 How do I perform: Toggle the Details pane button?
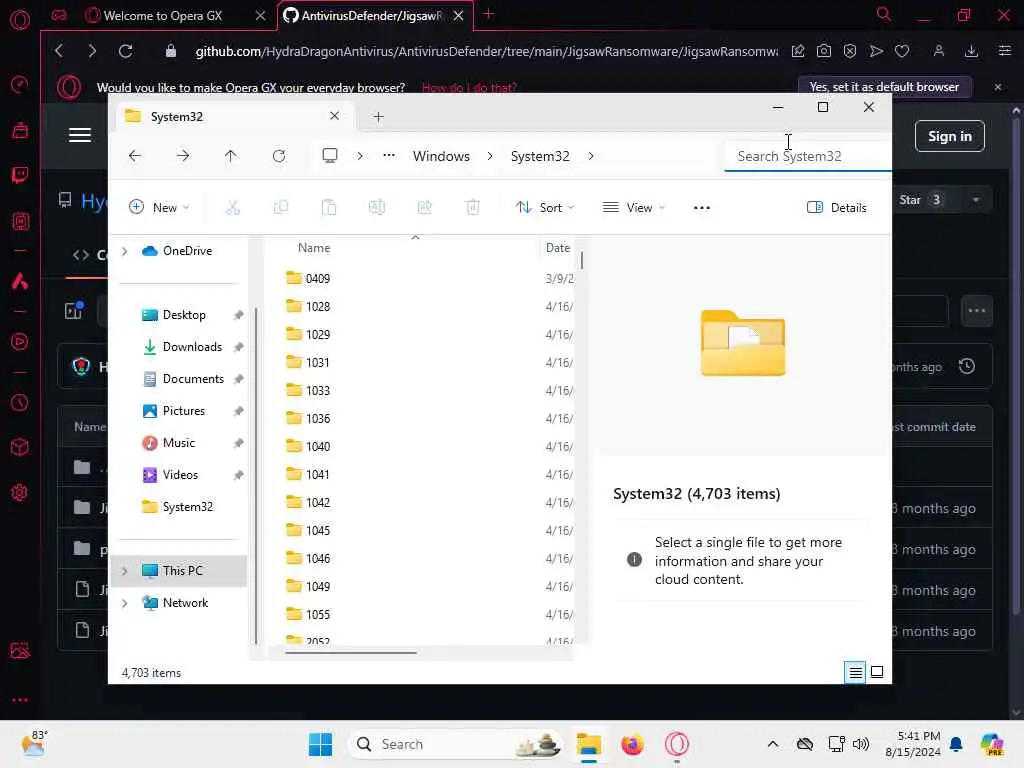(x=837, y=208)
